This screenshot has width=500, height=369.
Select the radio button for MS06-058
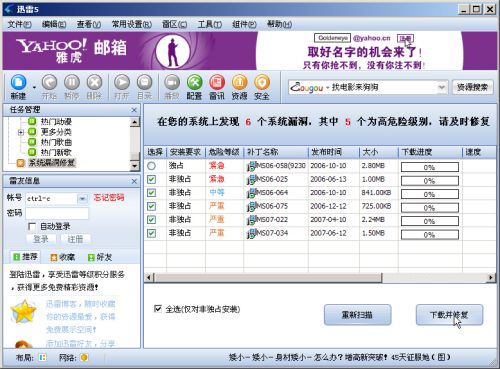[x=152, y=166]
